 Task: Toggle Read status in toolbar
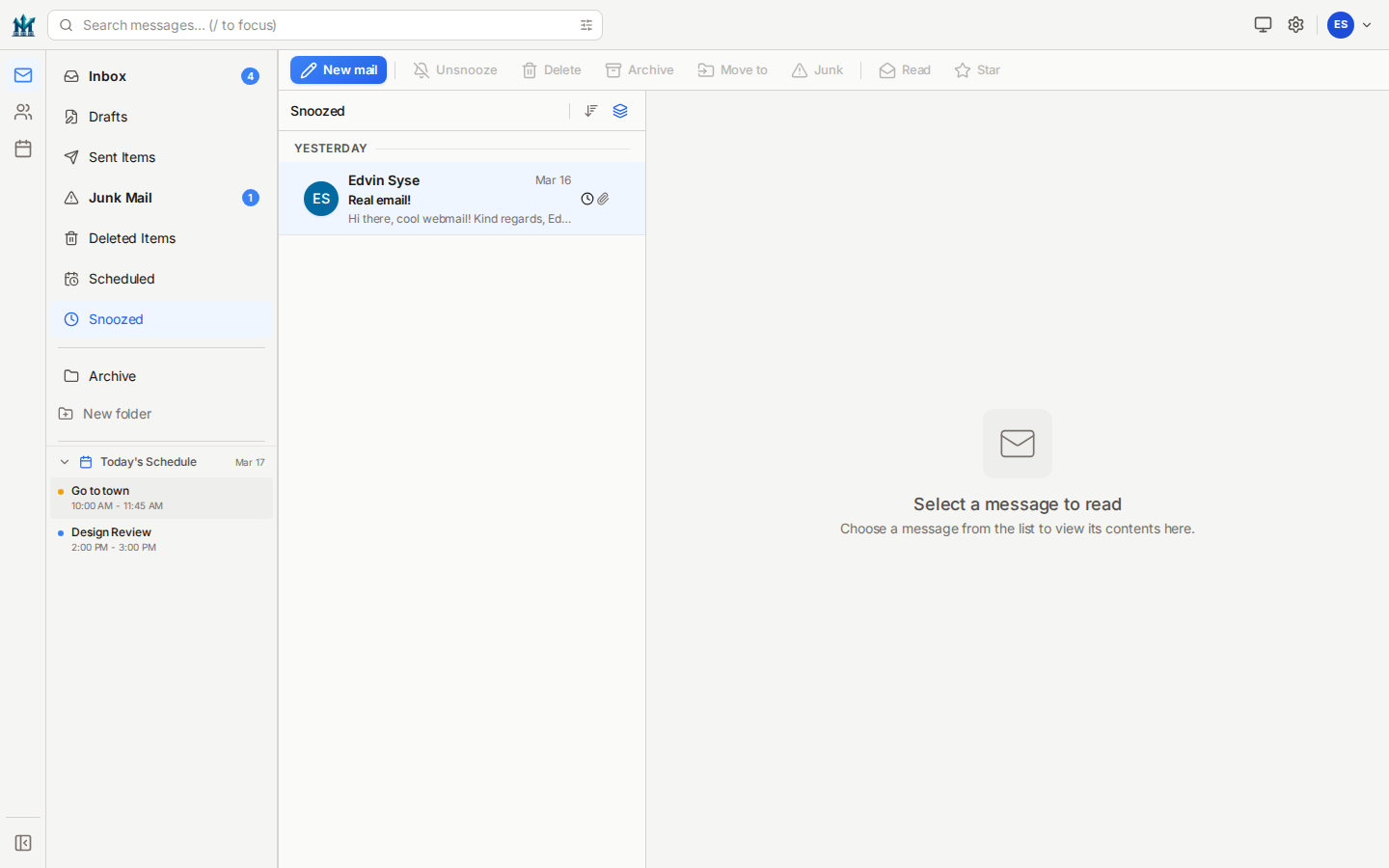coord(905,70)
